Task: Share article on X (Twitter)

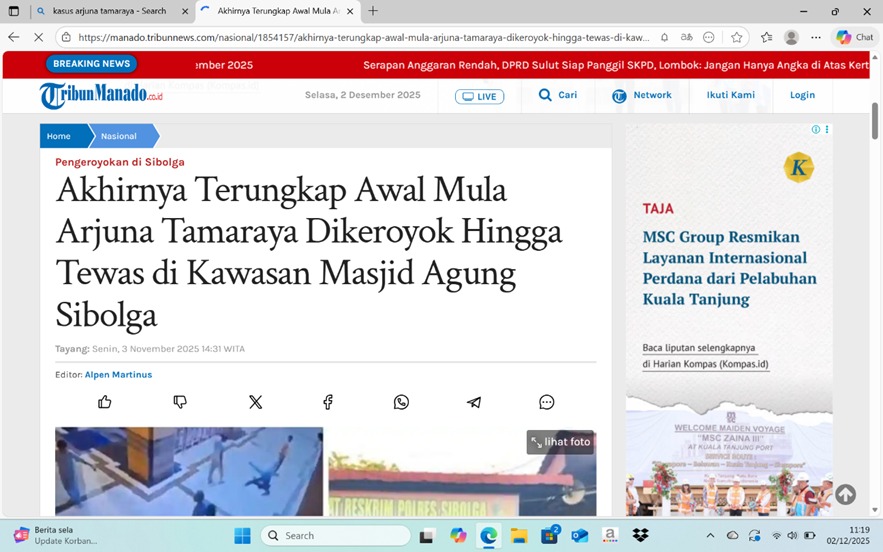Action: click(255, 402)
